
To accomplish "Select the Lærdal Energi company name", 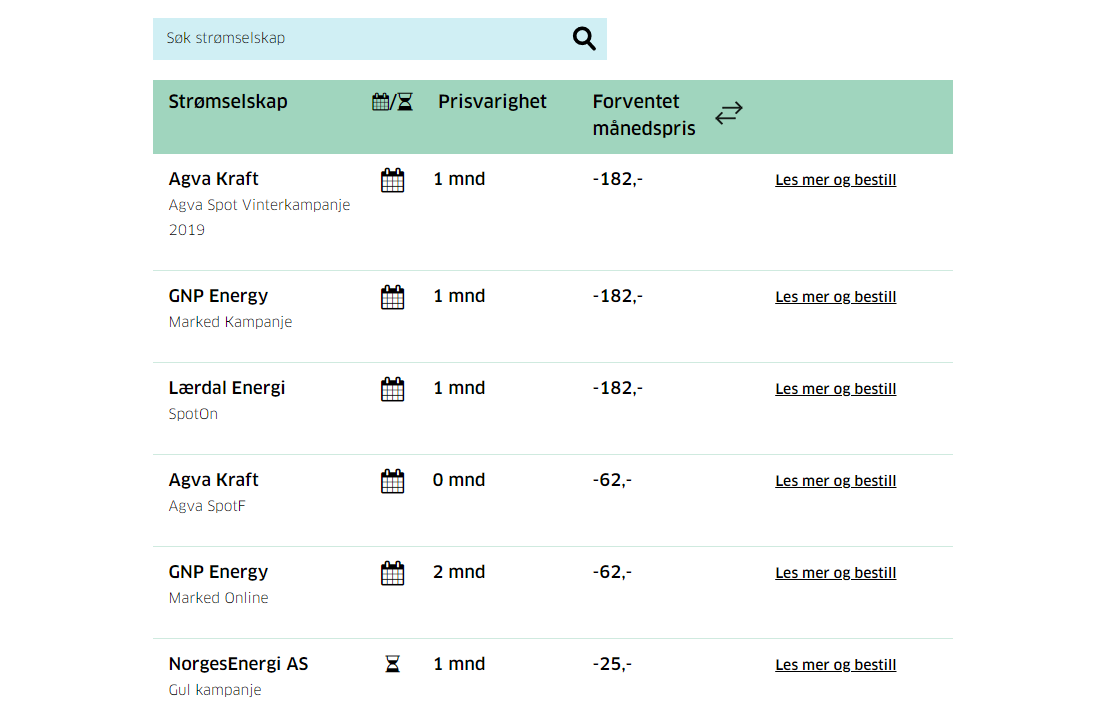I will pyautogui.click(x=227, y=388).
